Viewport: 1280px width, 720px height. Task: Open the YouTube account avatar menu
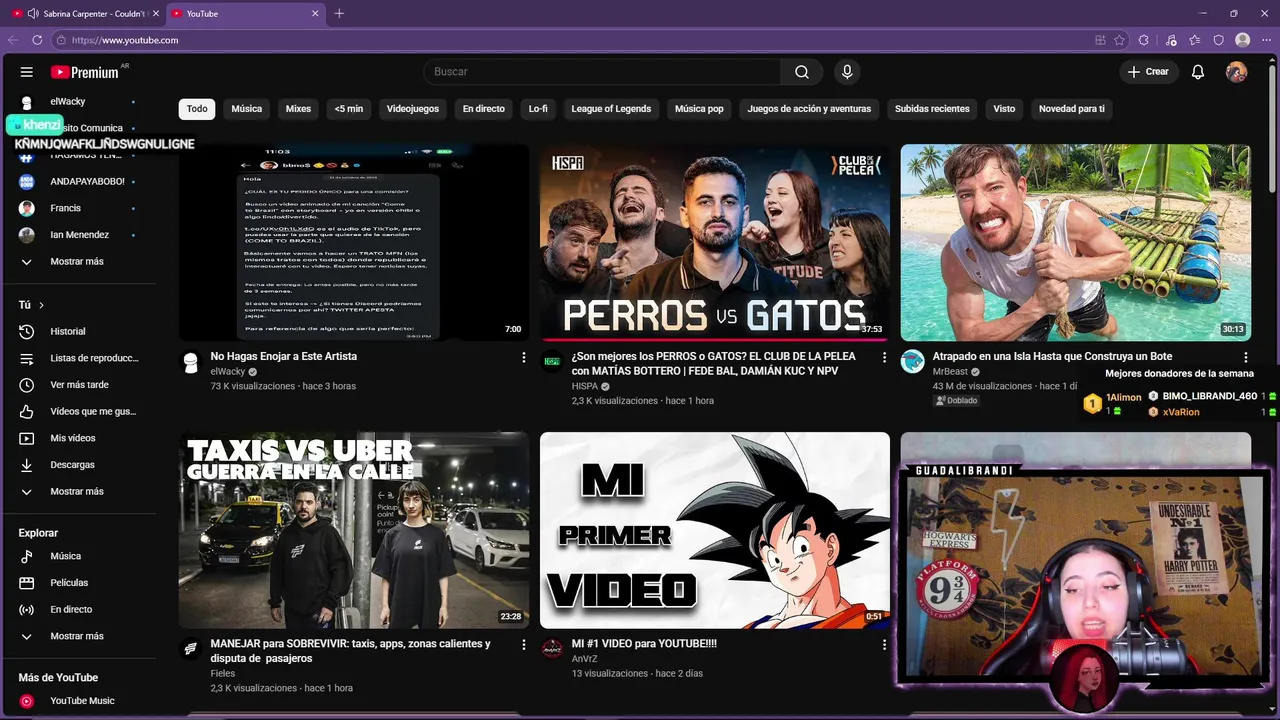1237,72
